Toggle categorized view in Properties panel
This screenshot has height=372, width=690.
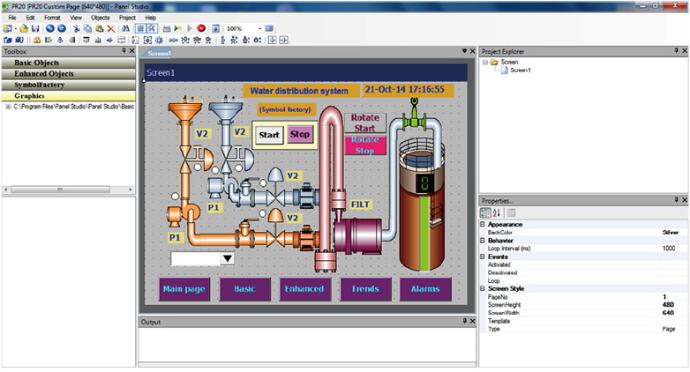pos(485,213)
